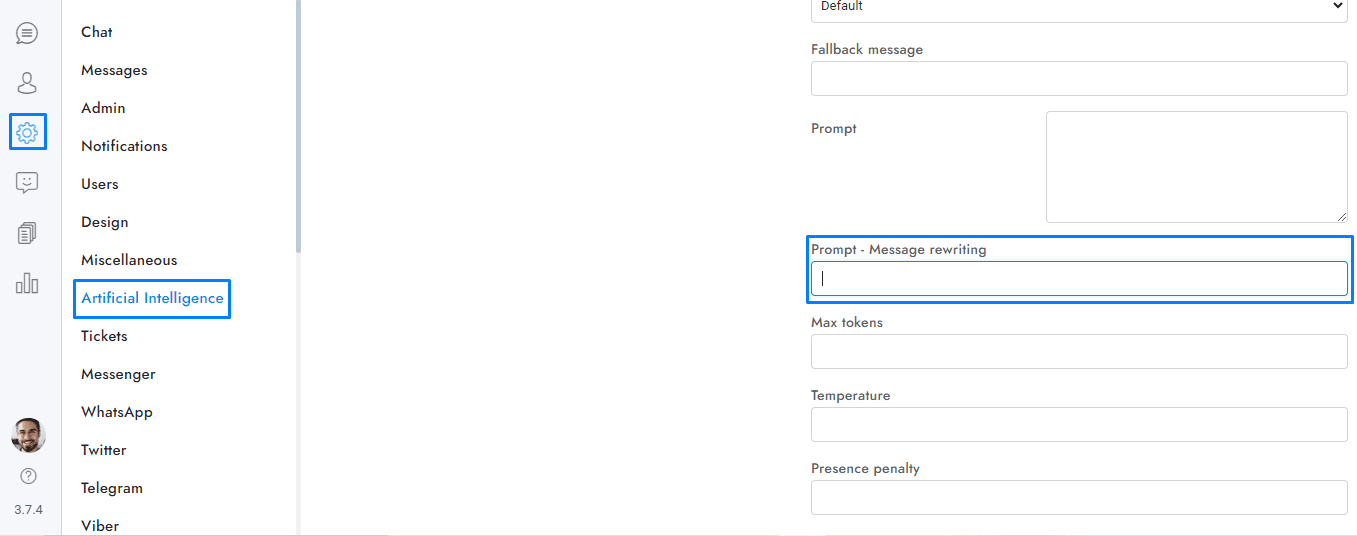
Task: Click the Fallback message input field
Action: click(x=1079, y=78)
